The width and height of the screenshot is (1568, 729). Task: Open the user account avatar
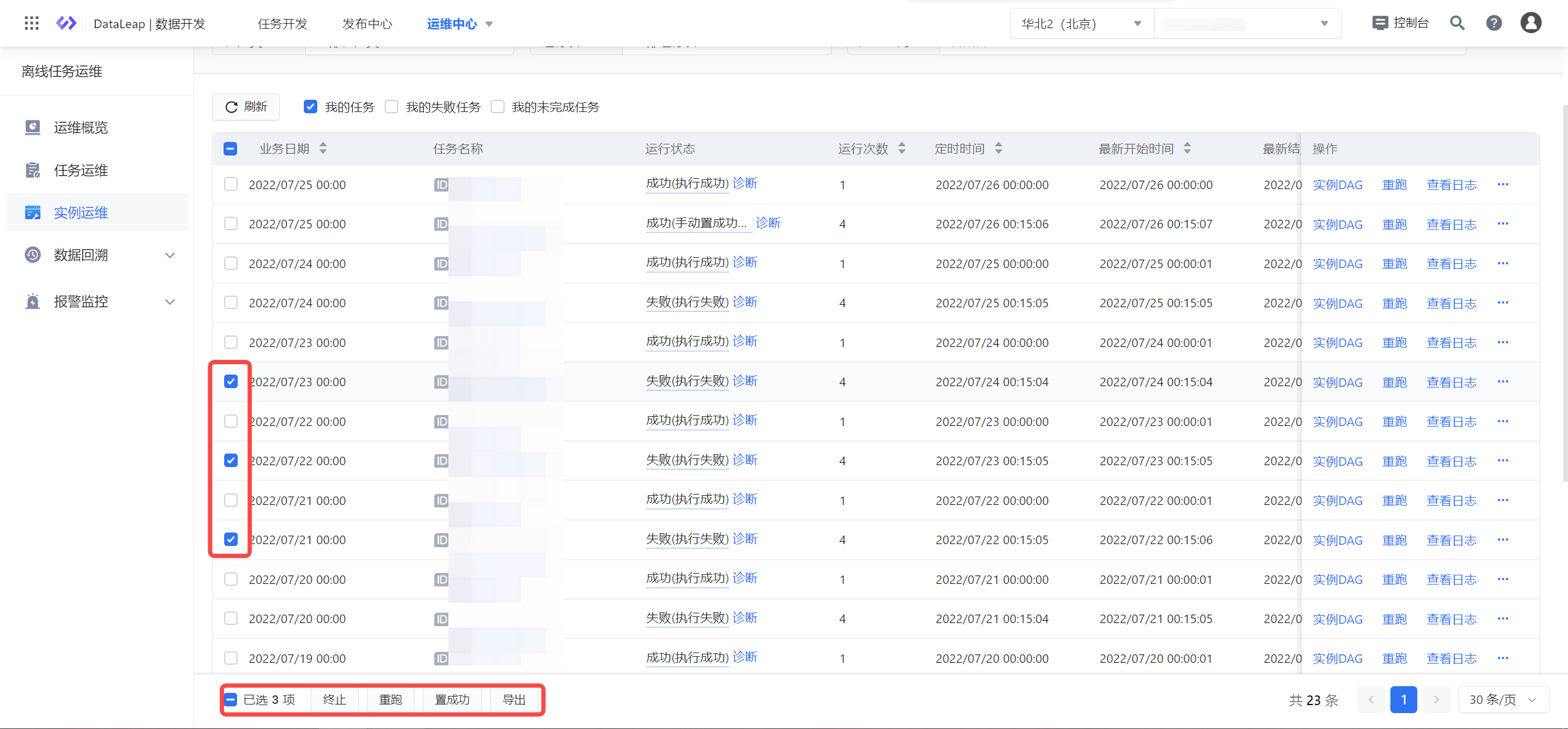(1531, 23)
